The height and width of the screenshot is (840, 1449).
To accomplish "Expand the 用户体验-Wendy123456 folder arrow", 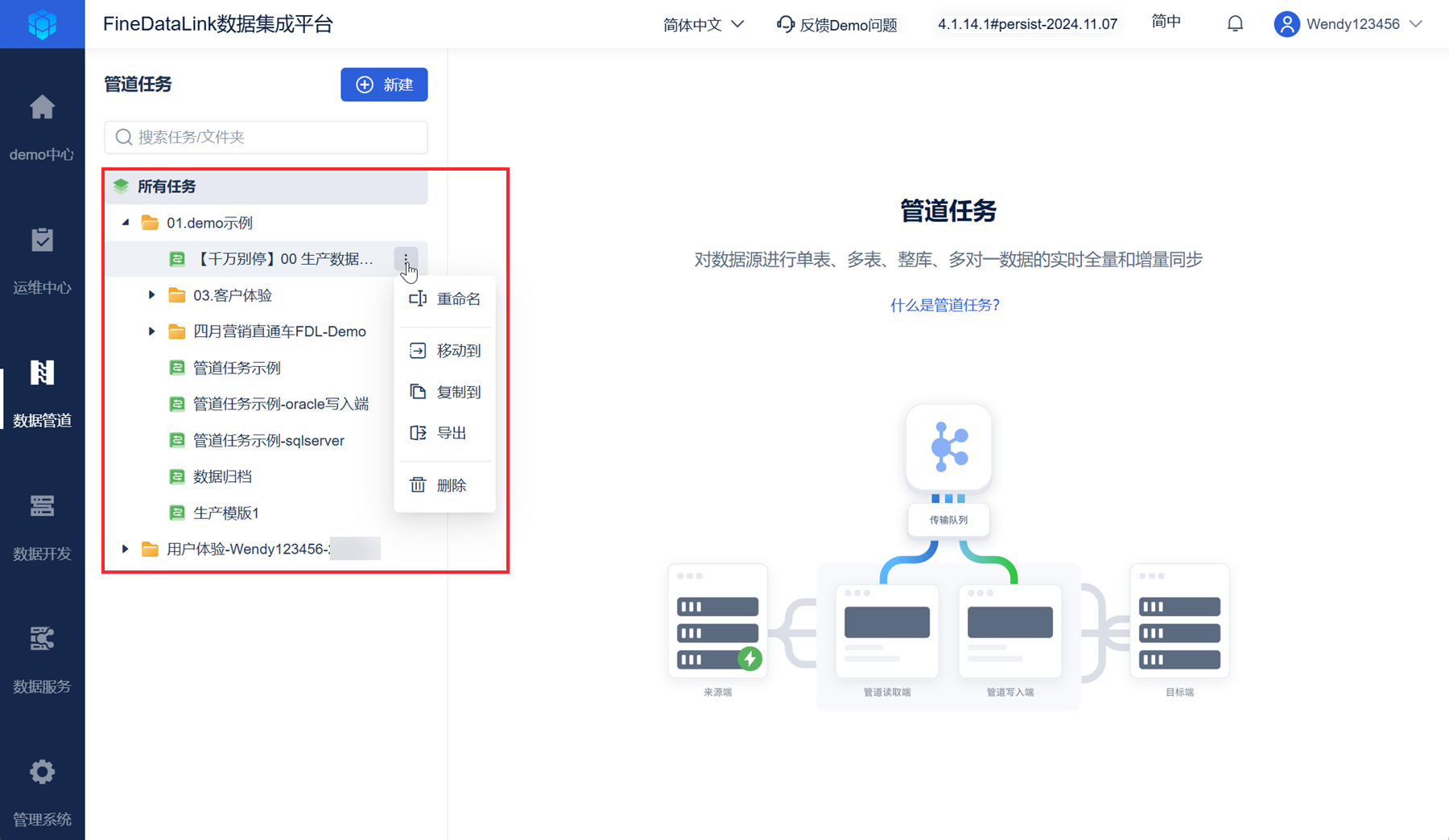I will [x=125, y=549].
